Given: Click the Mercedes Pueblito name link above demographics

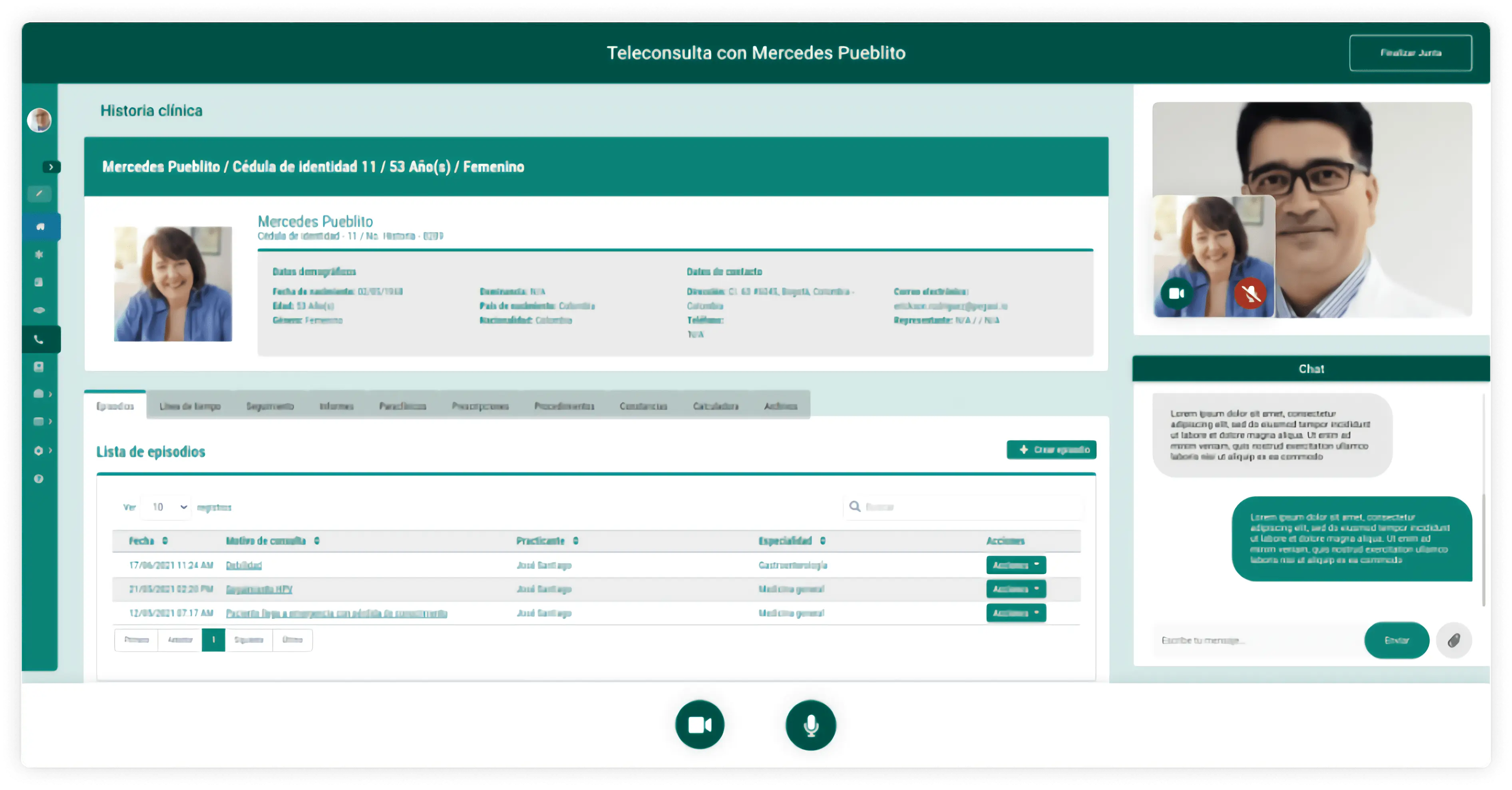Looking at the screenshot, I should [x=315, y=221].
